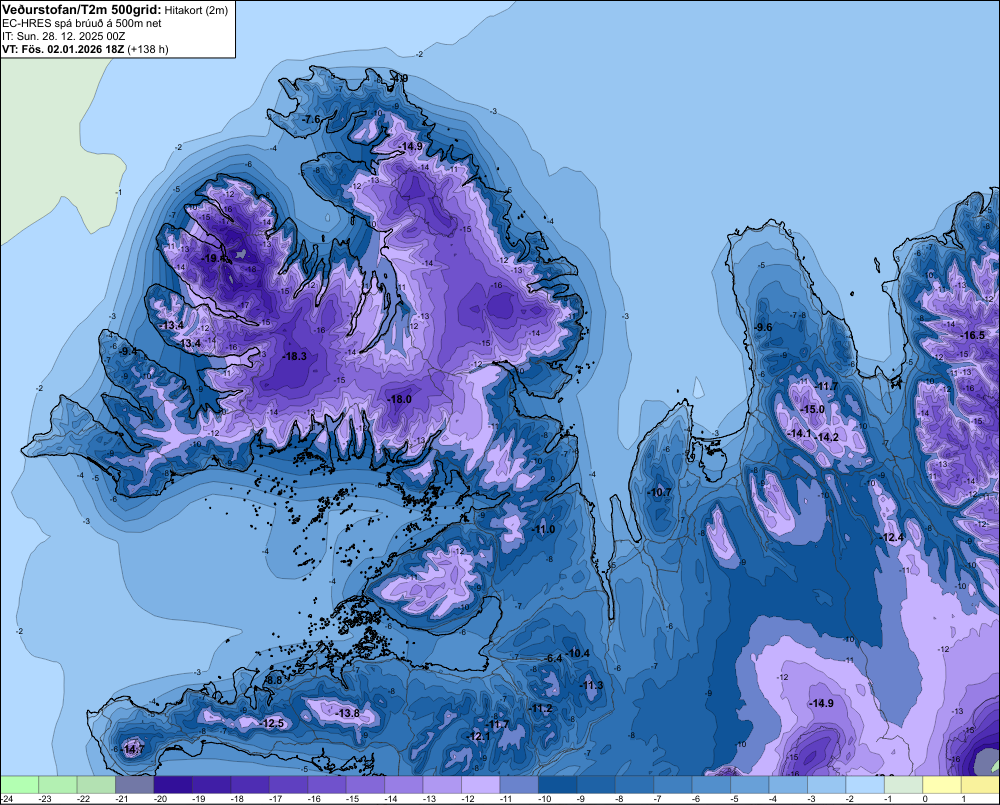Screen dimensions: 1000x805
Task: Click the legend scale label '-13'
Action: tap(429, 799)
